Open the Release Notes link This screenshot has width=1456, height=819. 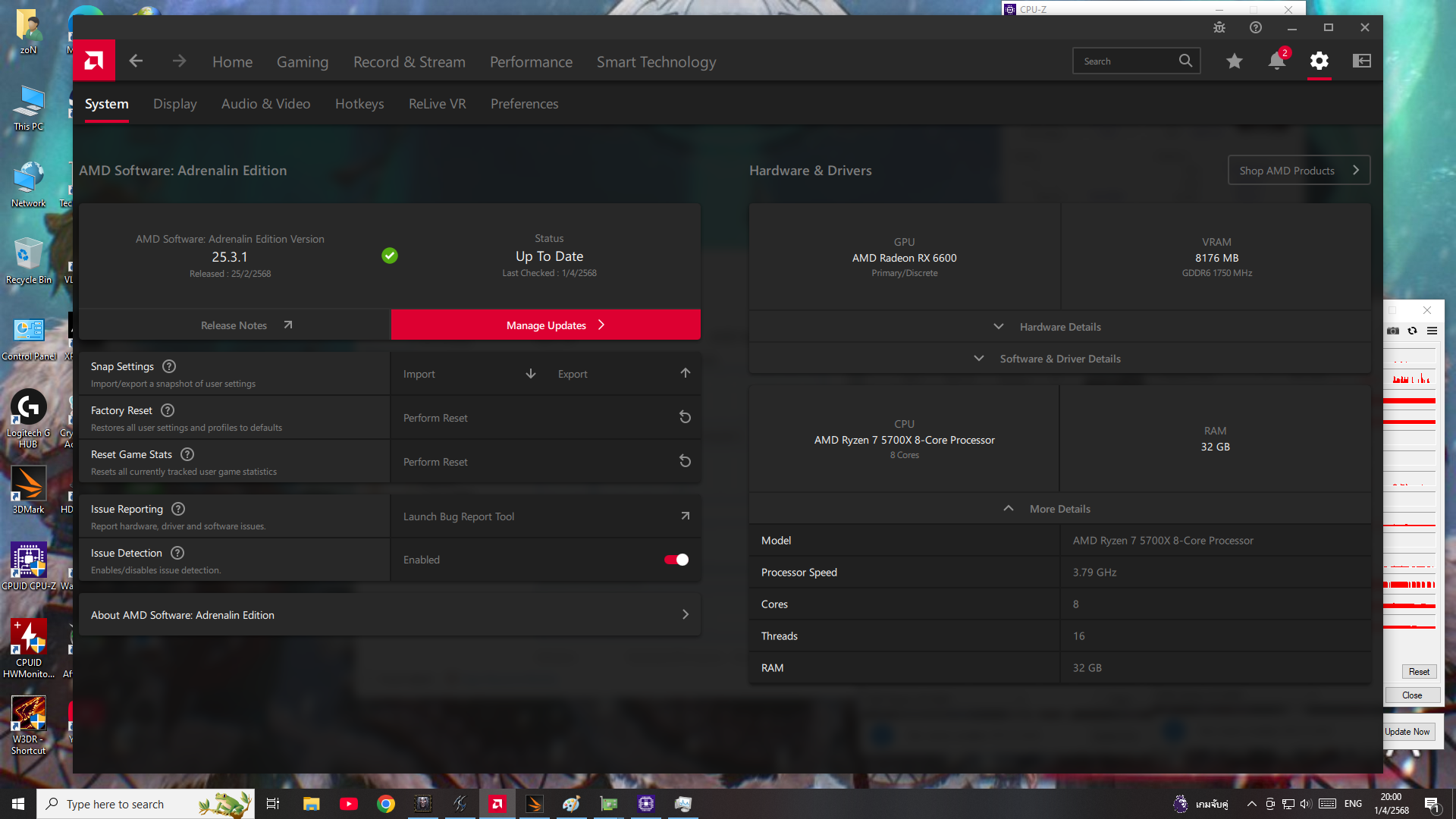click(x=234, y=325)
